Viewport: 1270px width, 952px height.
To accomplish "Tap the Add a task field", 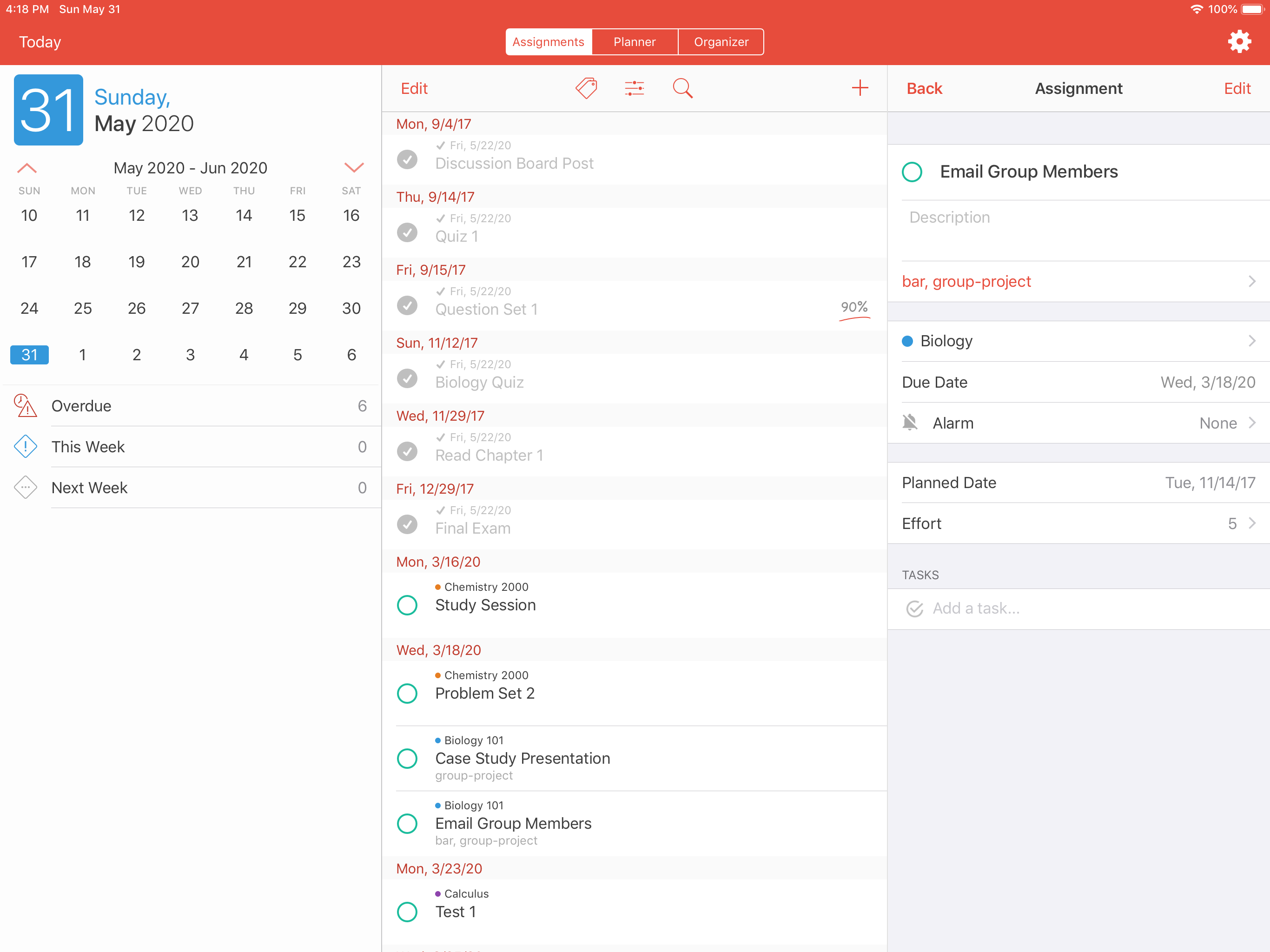I will click(x=976, y=608).
